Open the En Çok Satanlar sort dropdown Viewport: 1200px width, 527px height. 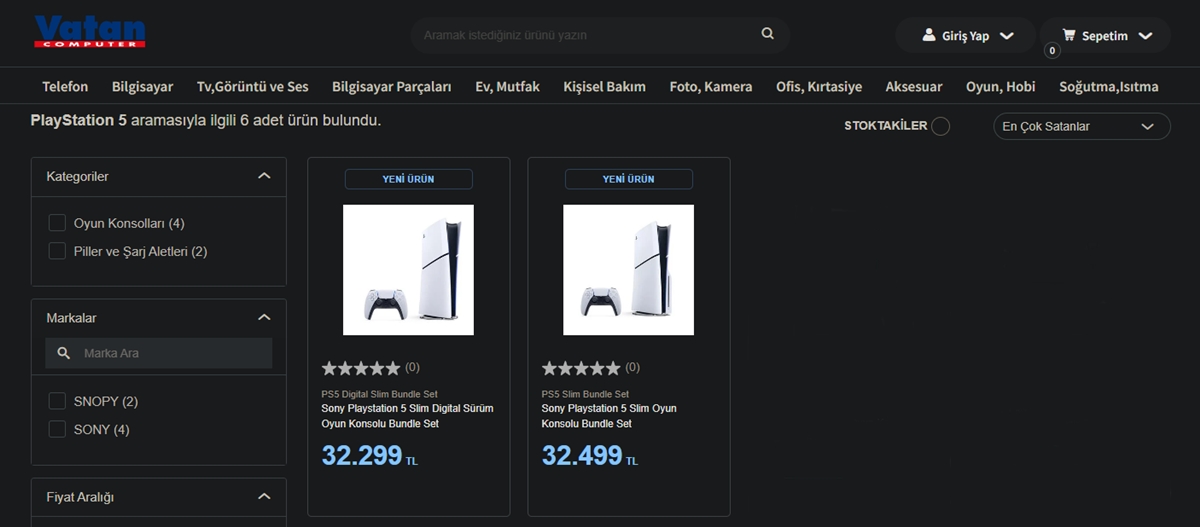pos(1081,126)
